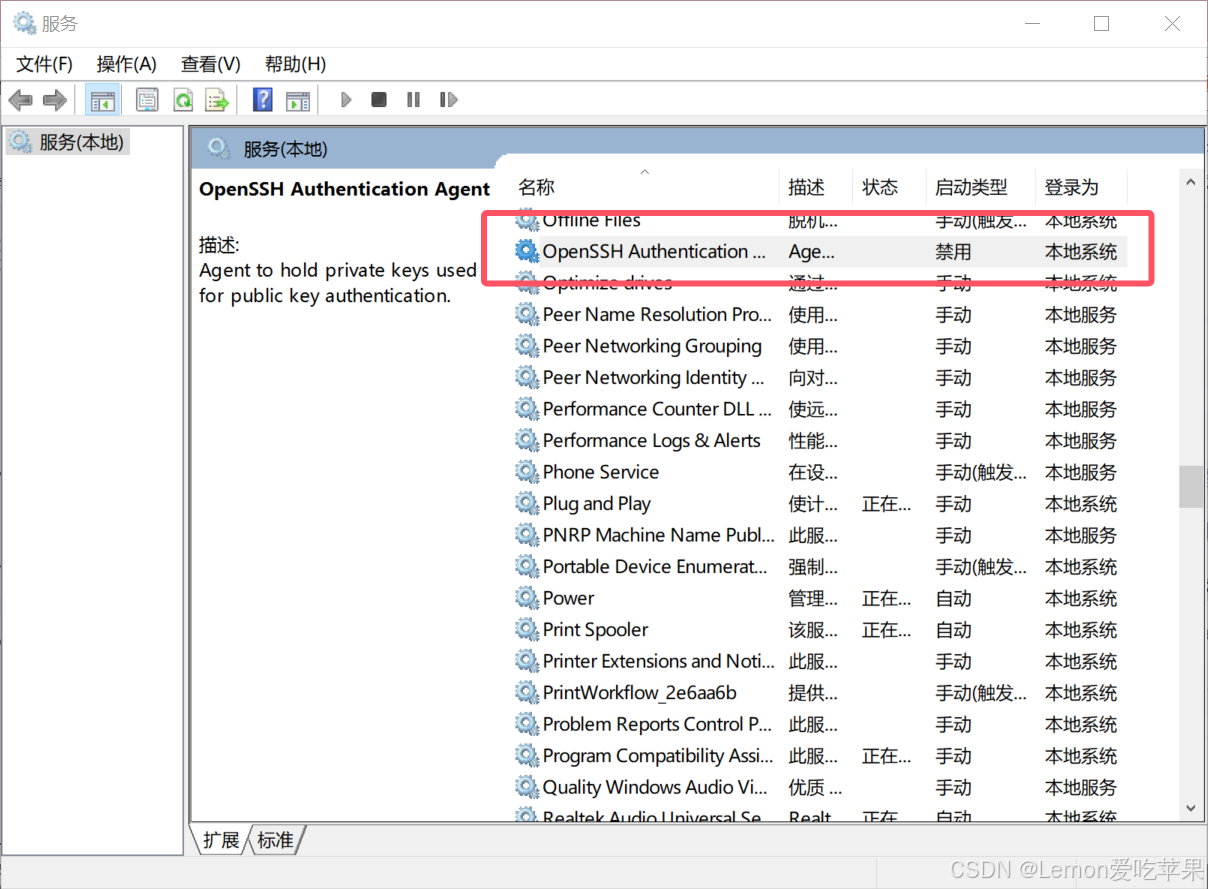Click the Back arrow toolbar icon
Screen dimensions: 1208x889
(20, 100)
